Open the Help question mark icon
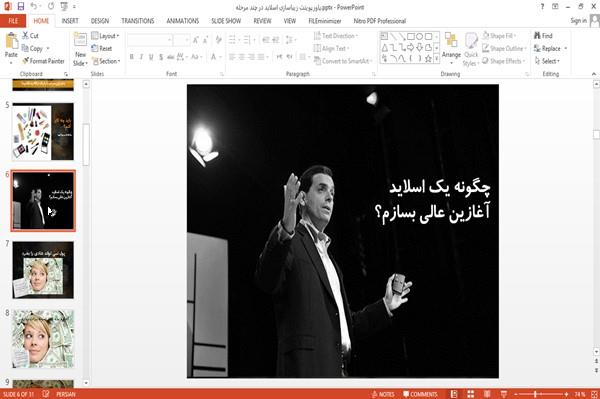This screenshot has height=399, width=600. (x=542, y=7)
